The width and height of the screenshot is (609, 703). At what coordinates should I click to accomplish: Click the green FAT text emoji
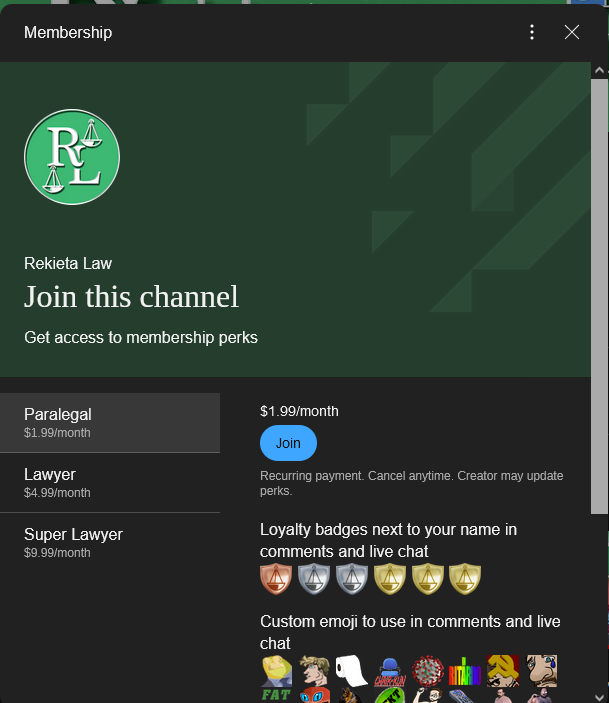coord(276,695)
